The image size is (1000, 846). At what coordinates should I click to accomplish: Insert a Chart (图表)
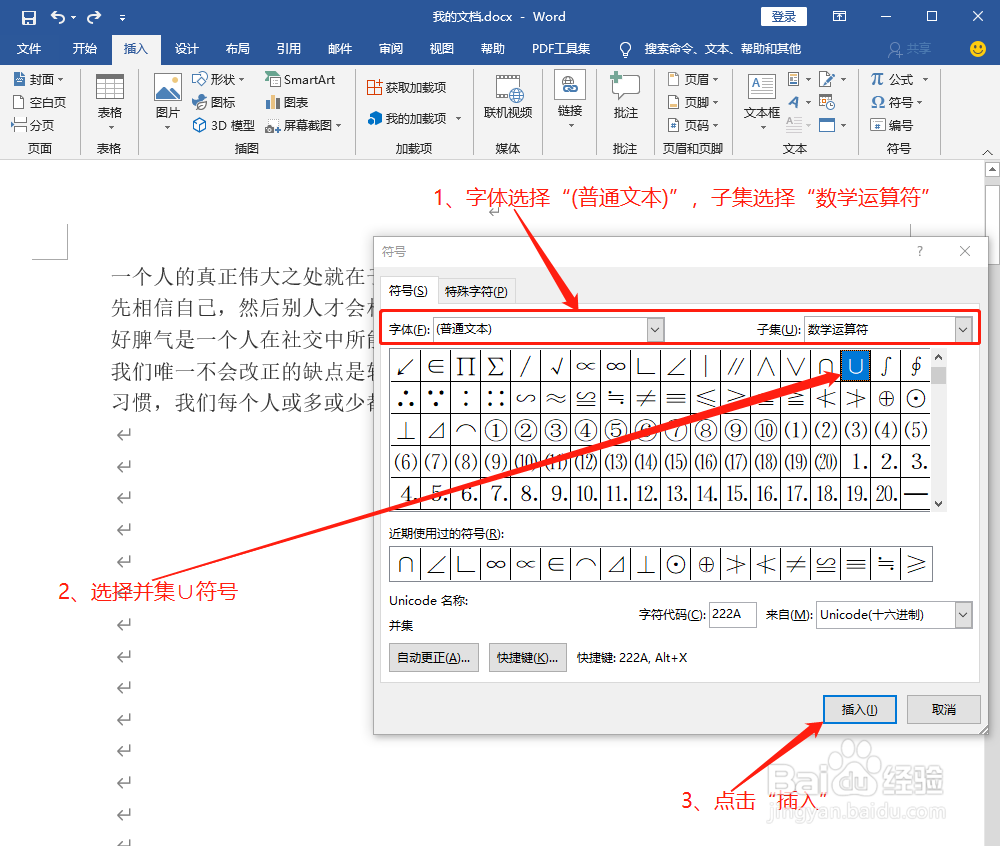point(286,102)
